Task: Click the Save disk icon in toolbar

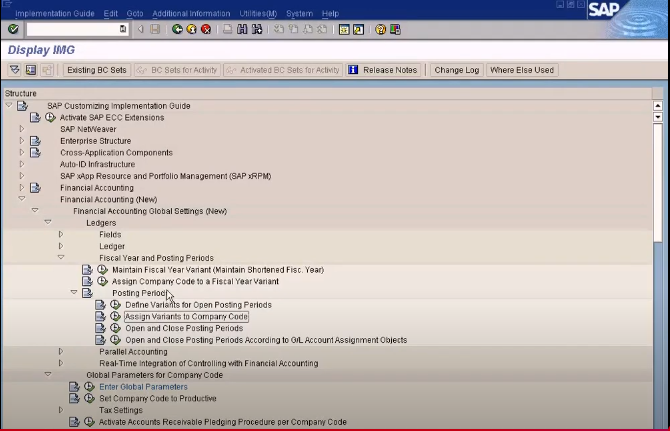Action: (155, 29)
